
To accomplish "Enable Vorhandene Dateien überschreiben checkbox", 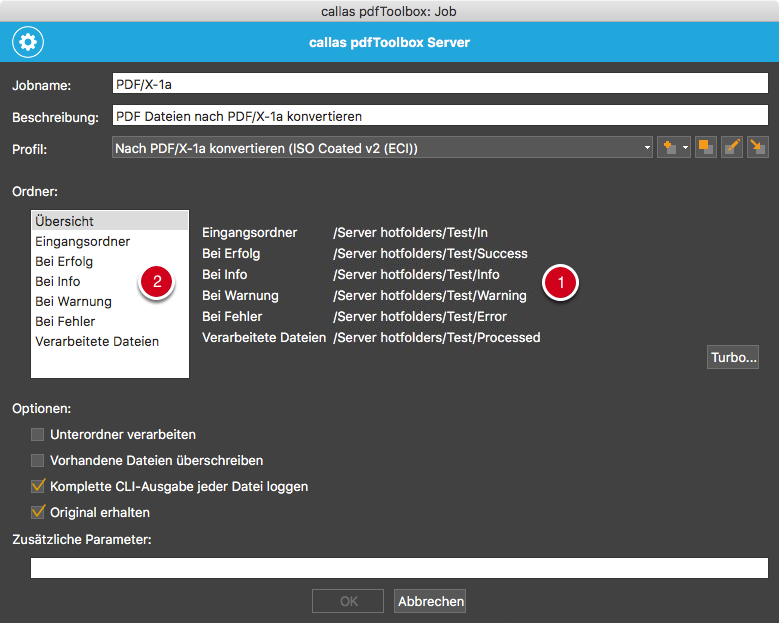I will (x=38, y=461).
